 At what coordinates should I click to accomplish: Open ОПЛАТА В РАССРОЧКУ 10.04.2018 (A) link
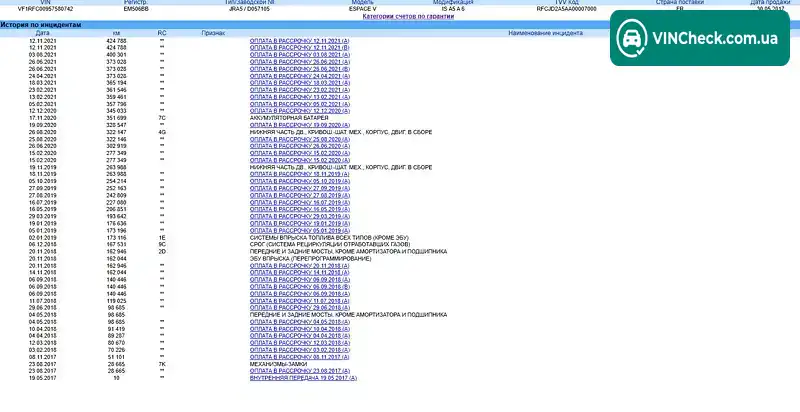(x=299, y=329)
